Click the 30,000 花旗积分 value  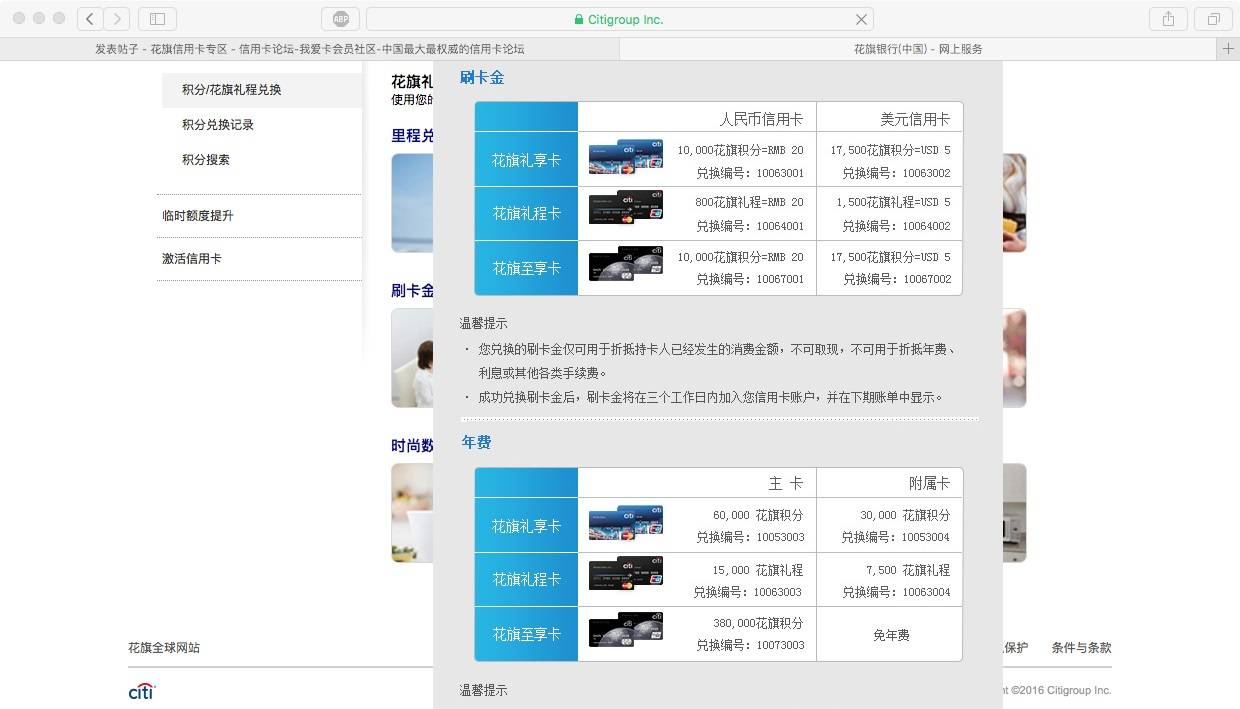coord(906,516)
